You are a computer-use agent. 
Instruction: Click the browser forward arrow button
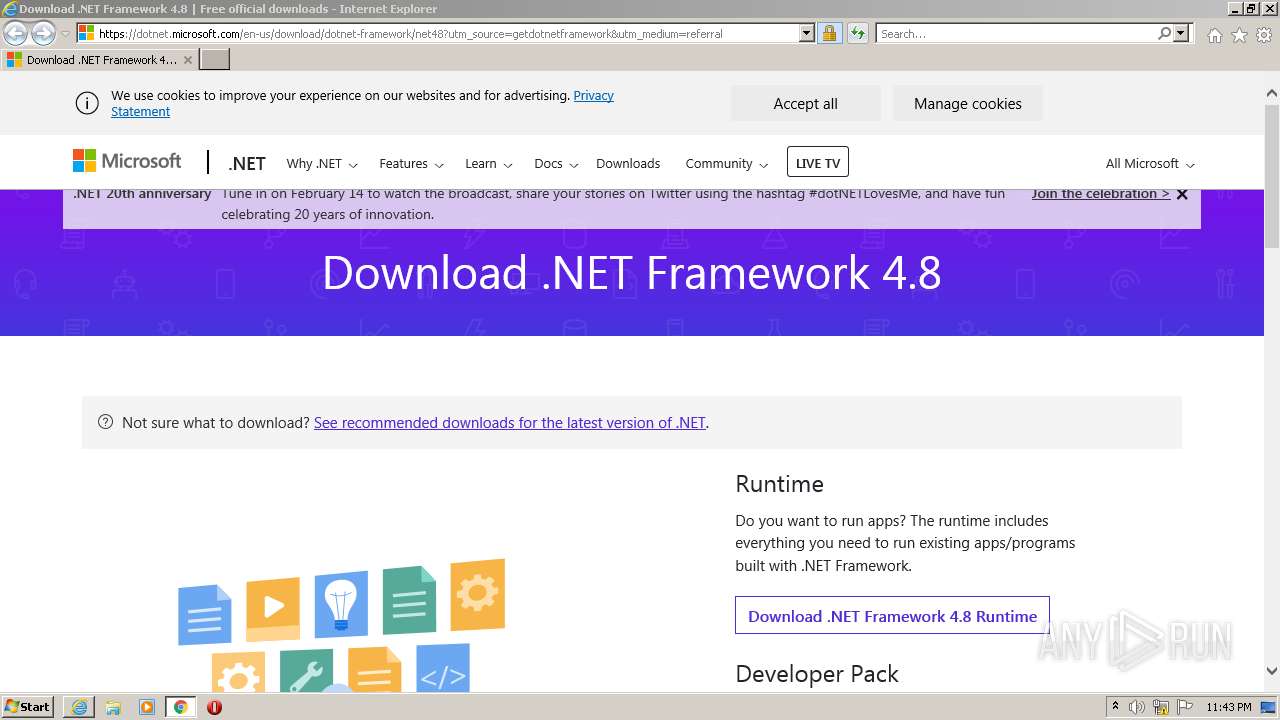(x=42, y=34)
